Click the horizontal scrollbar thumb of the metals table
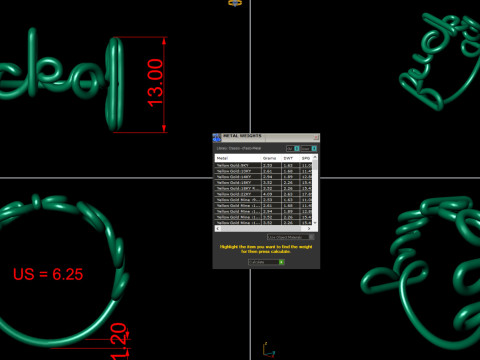 pyautogui.click(x=261, y=228)
